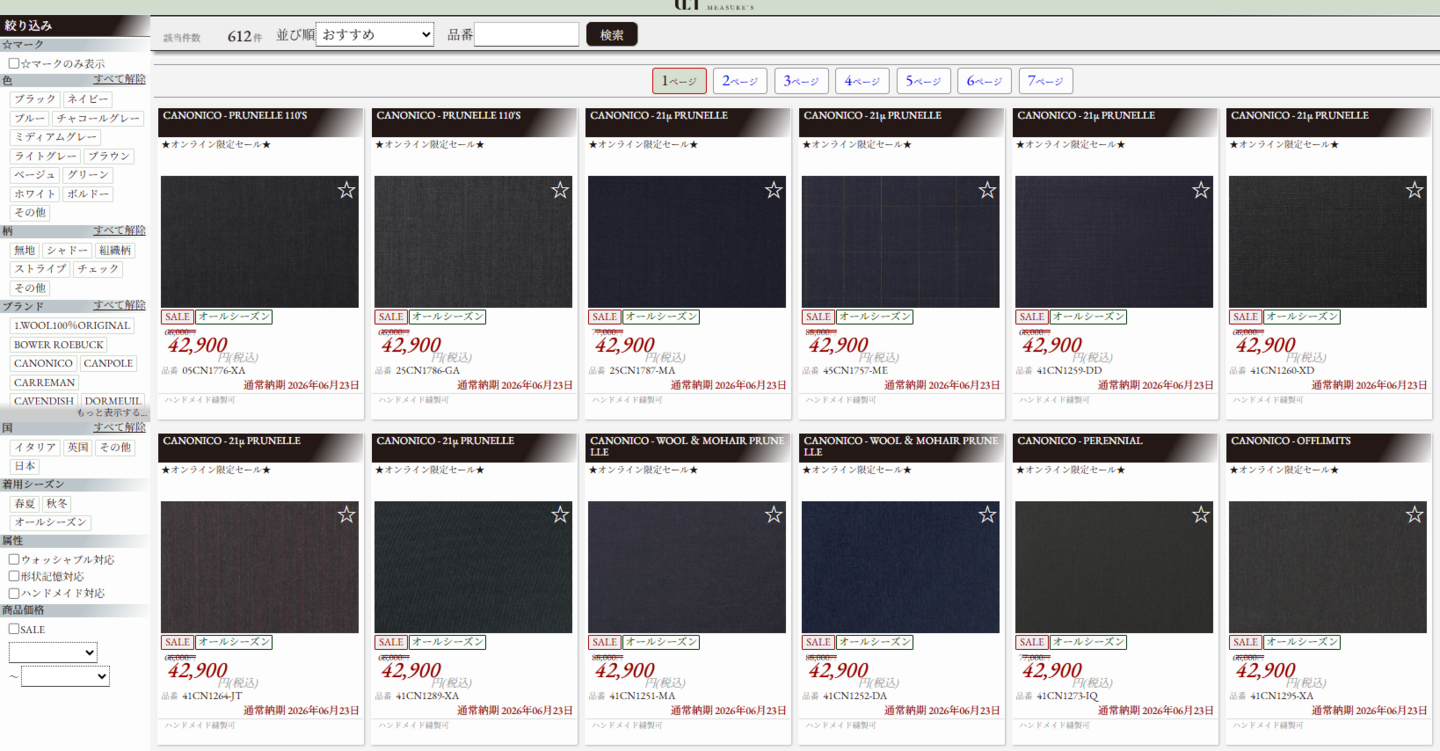Star the 25CN1786-GA fabric as favorite
1440x751 pixels.
[x=560, y=190]
